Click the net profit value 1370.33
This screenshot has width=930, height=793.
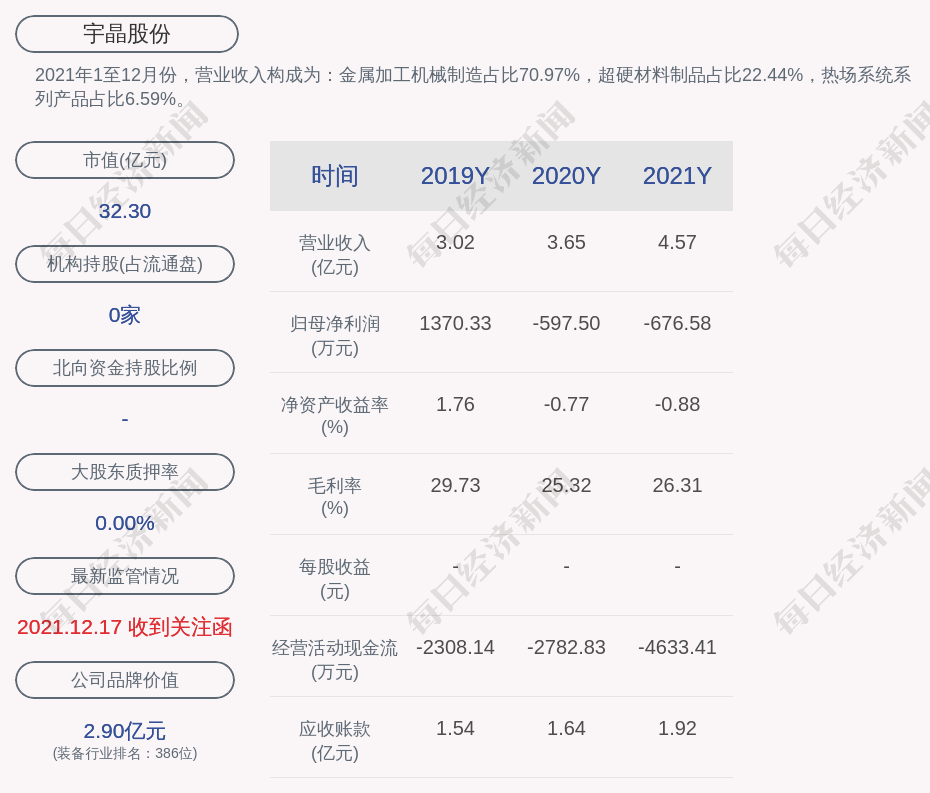pos(456,323)
